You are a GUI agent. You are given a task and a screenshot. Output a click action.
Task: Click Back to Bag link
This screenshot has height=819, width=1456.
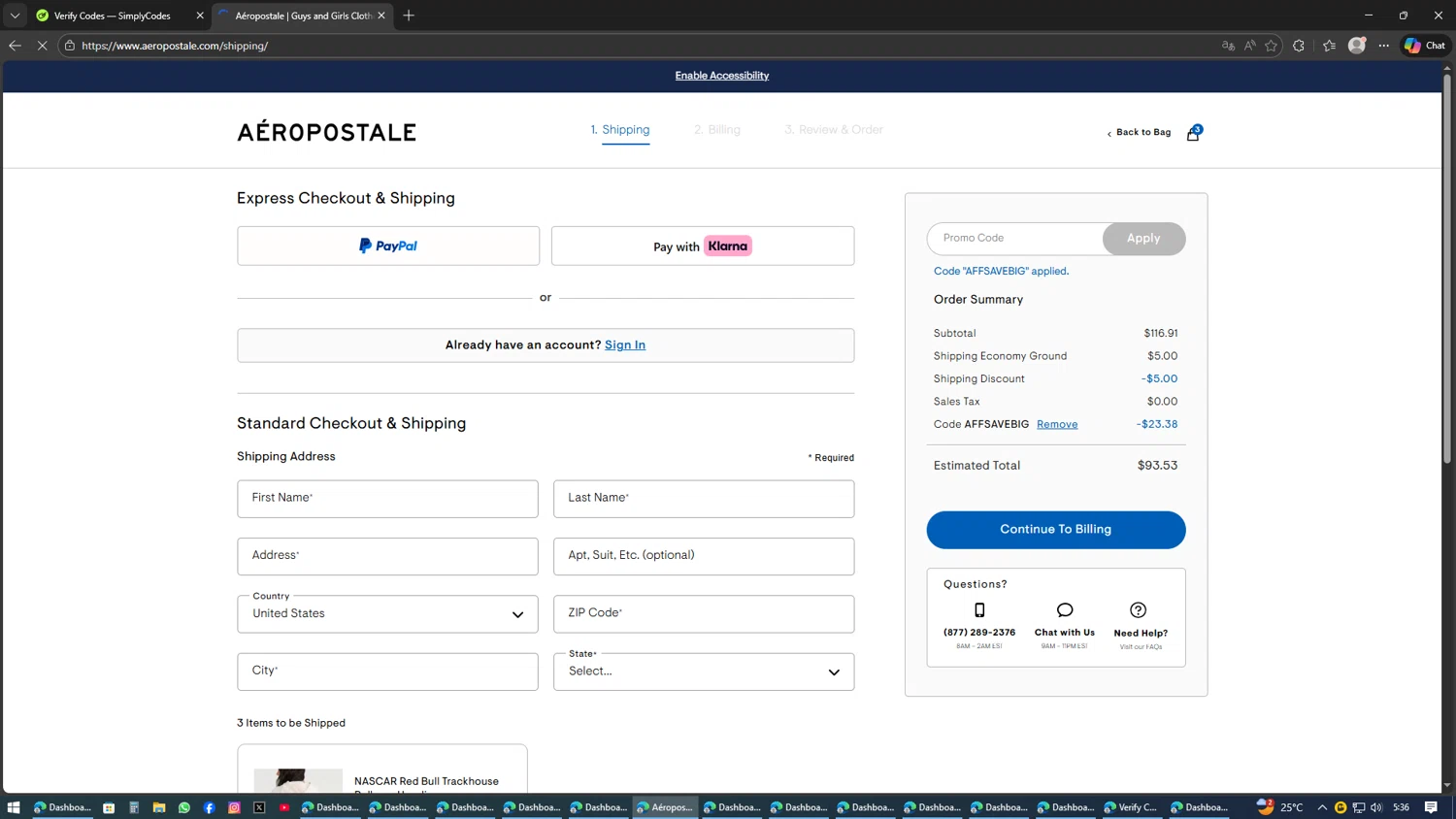(1140, 132)
